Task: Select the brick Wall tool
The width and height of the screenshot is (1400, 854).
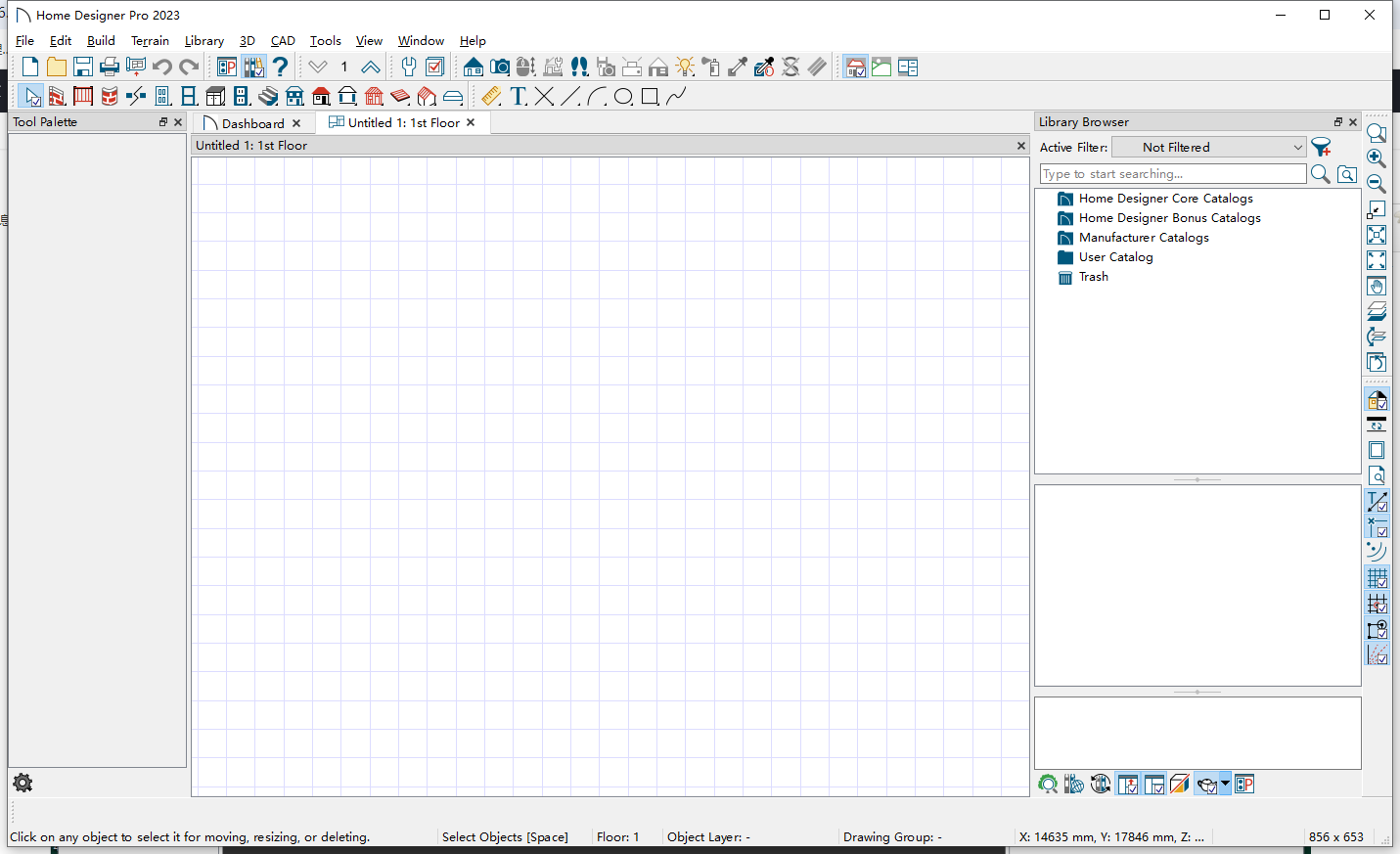Action: (57, 96)
